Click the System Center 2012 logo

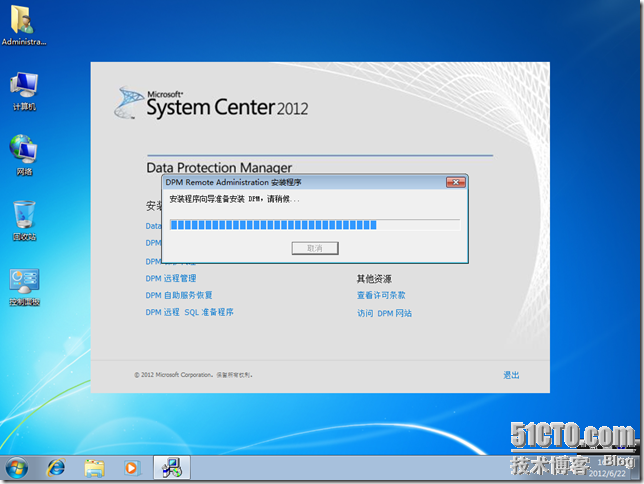(212, 103)
